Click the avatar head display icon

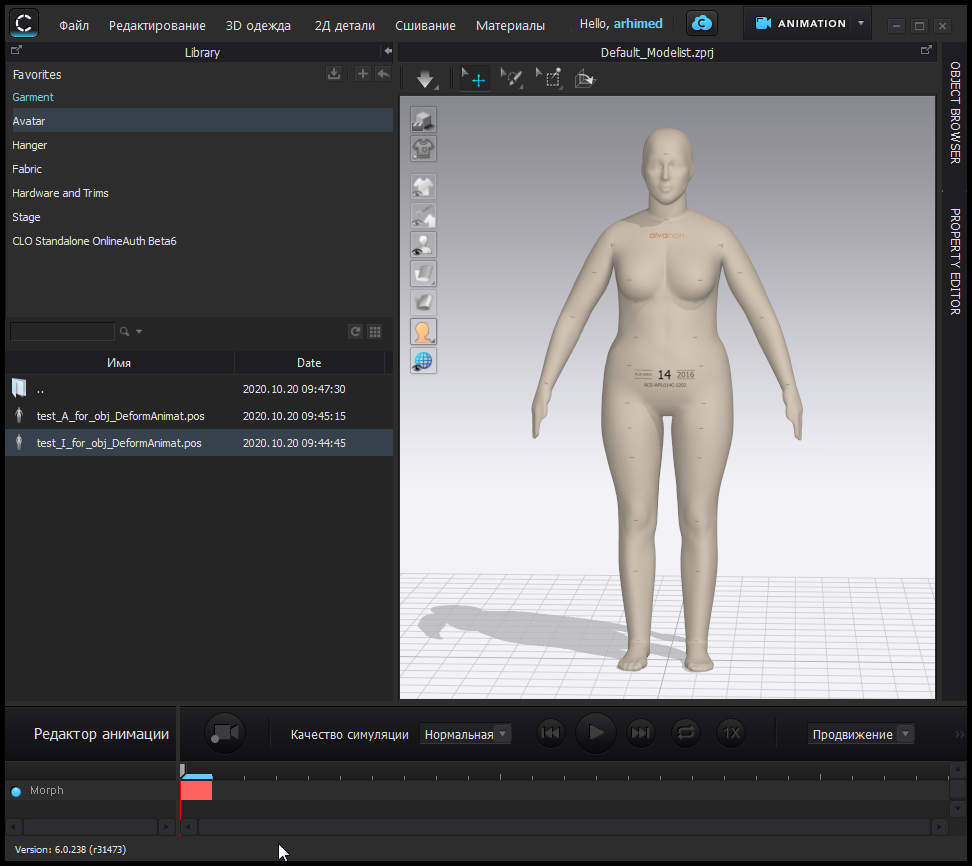424,332
